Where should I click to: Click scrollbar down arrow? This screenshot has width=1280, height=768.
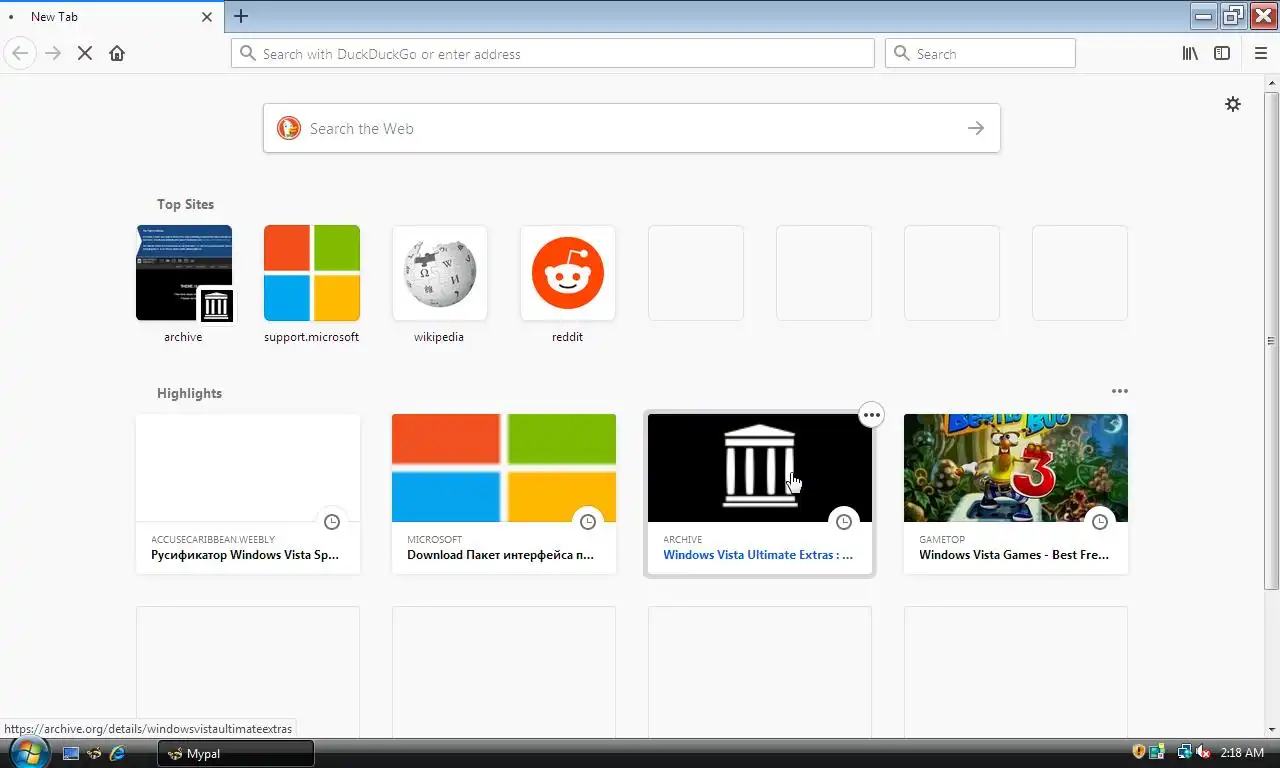click(1272, 729)
